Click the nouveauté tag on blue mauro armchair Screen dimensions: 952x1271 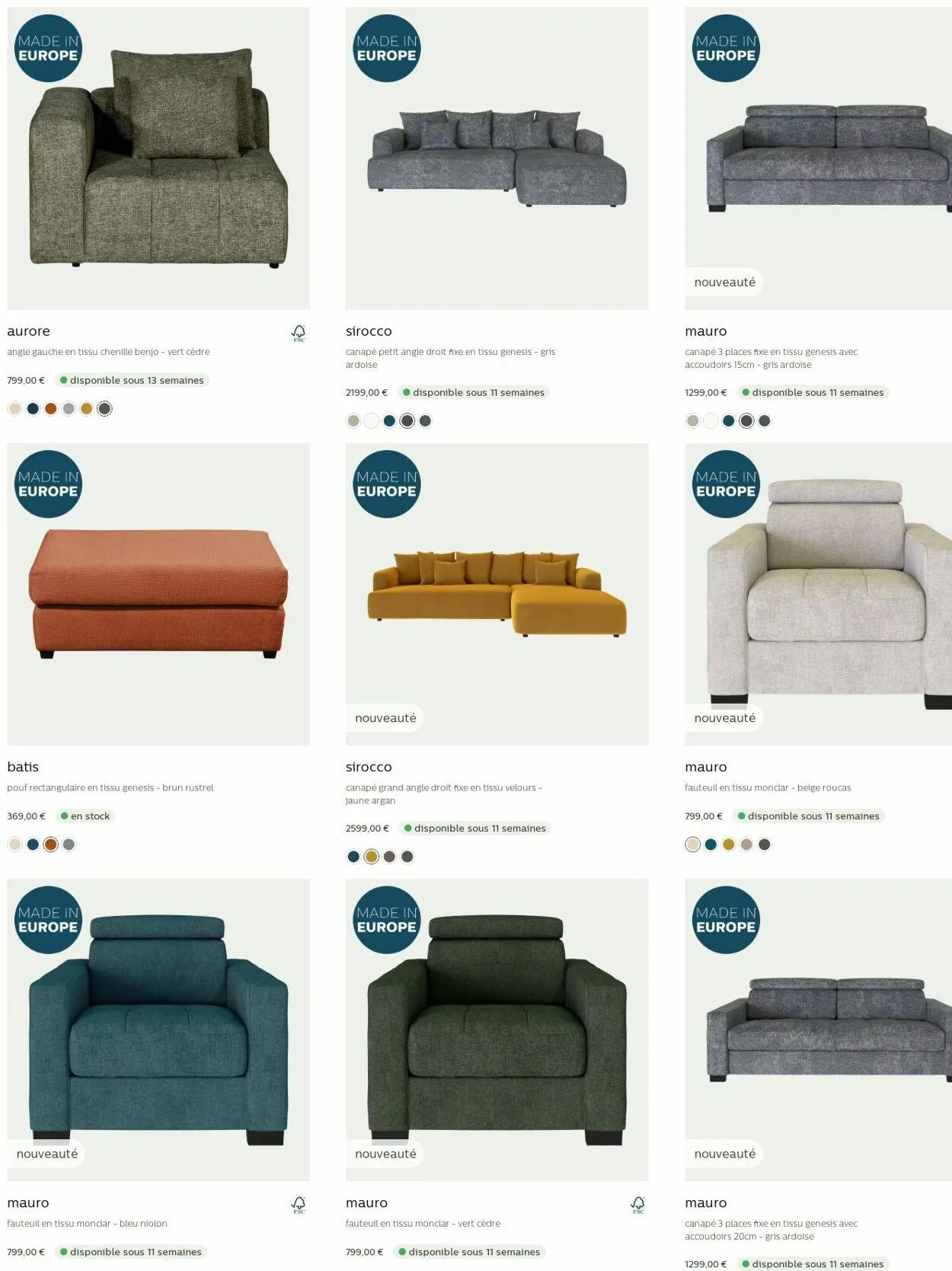point(47,1154)
